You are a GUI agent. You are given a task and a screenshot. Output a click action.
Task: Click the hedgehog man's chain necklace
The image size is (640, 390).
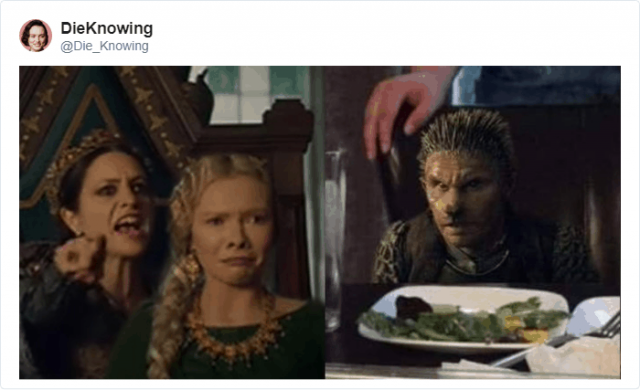click(x=478, y=265)
